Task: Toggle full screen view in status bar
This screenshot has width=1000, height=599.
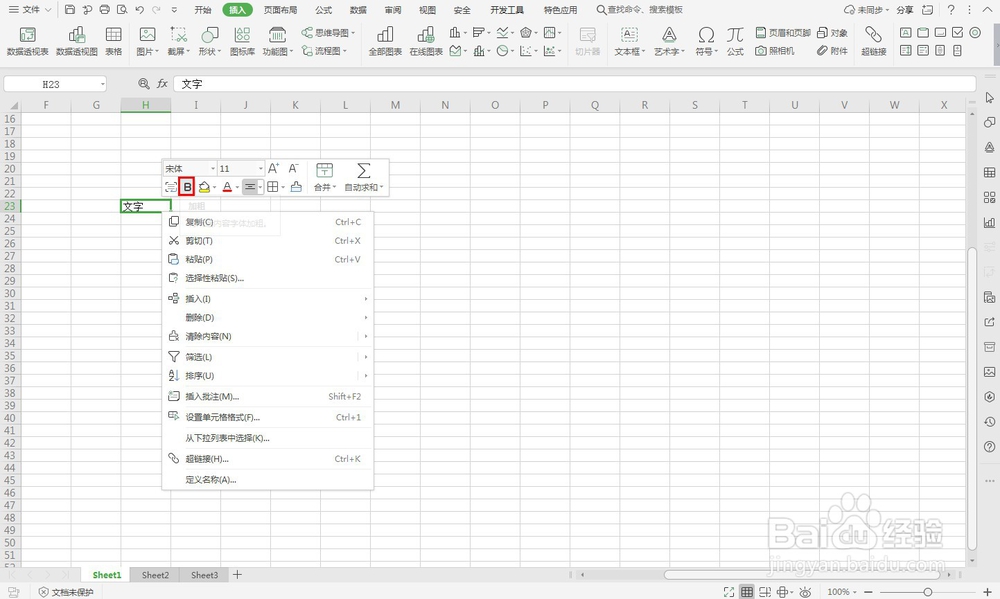Action: (x=729, y=592)
